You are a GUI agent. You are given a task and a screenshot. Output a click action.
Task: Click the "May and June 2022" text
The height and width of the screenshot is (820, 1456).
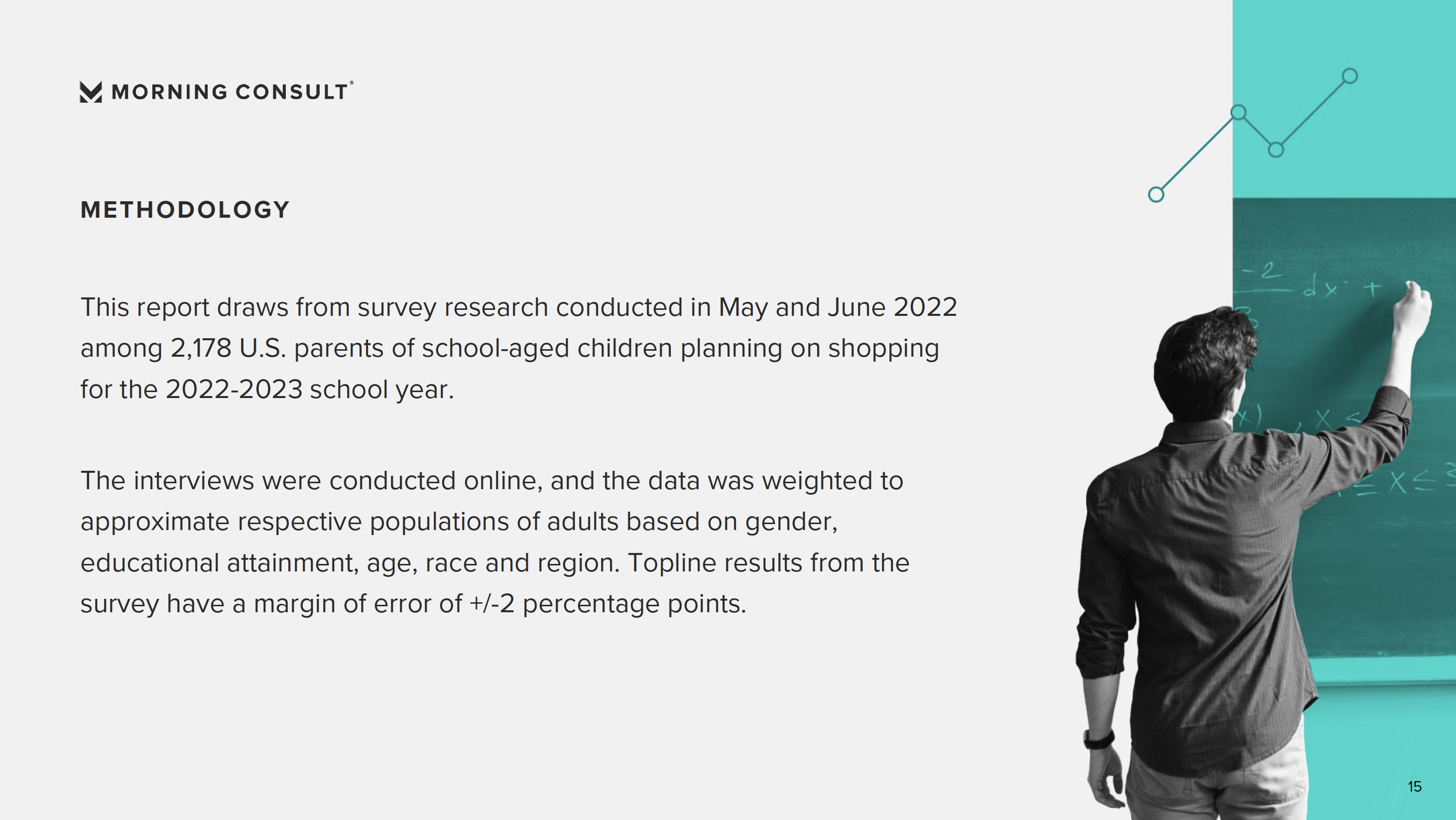coord(837,308)
